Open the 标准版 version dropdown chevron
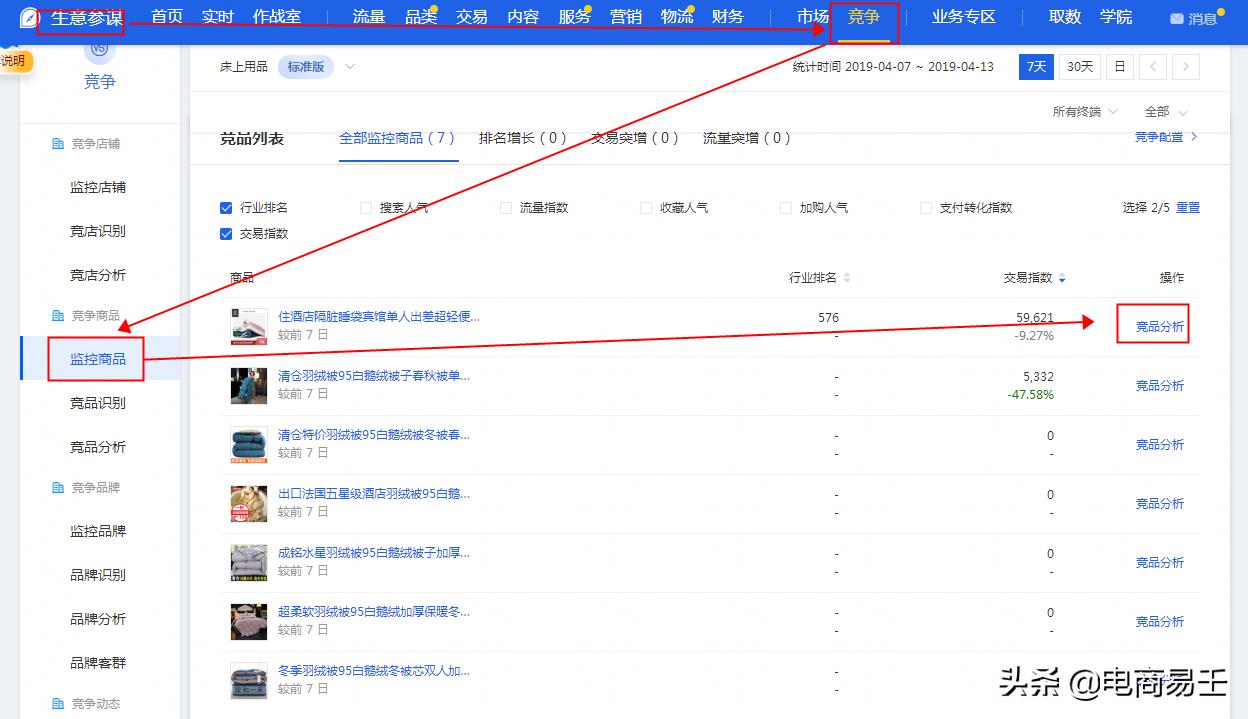Screen dimensions: 1248x719 coord(349,66)
